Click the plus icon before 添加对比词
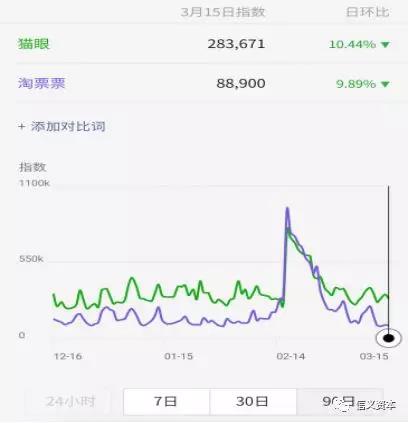The width and height of the screenshot is (408, 423). (x=22, y=127)
